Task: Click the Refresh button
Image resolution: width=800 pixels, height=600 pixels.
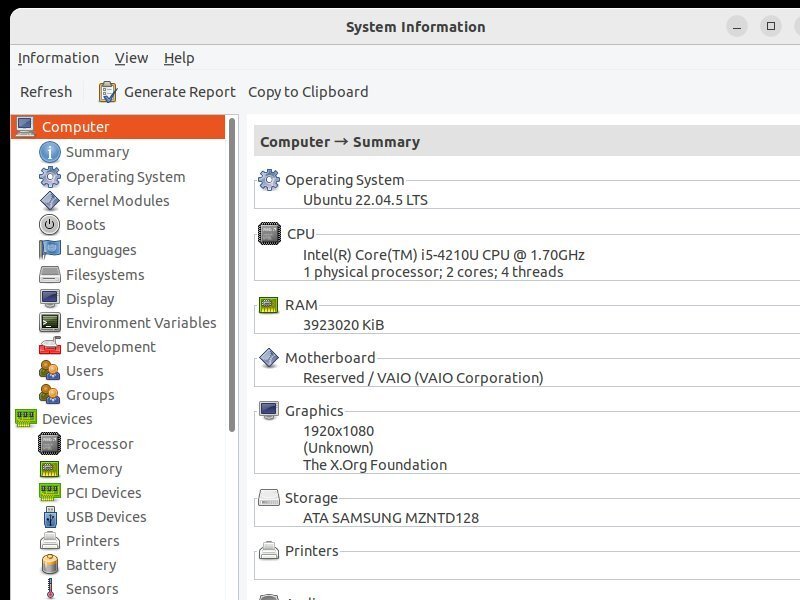Action: (x=46, y=92)
